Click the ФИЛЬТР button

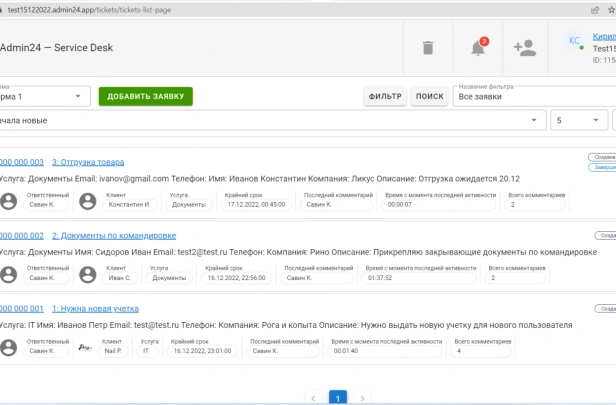coord(385,96)
